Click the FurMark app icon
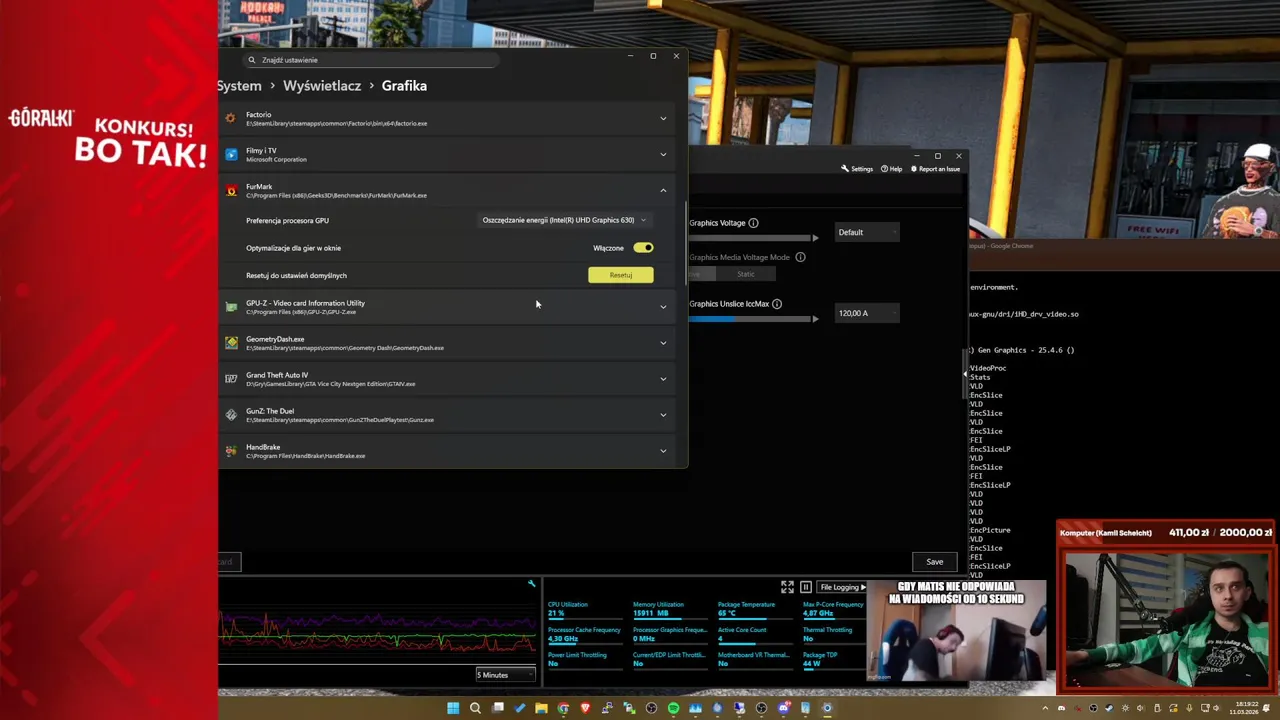This screenshot has height=720, width=1280. pyautogui.click(x=231, y=190)
